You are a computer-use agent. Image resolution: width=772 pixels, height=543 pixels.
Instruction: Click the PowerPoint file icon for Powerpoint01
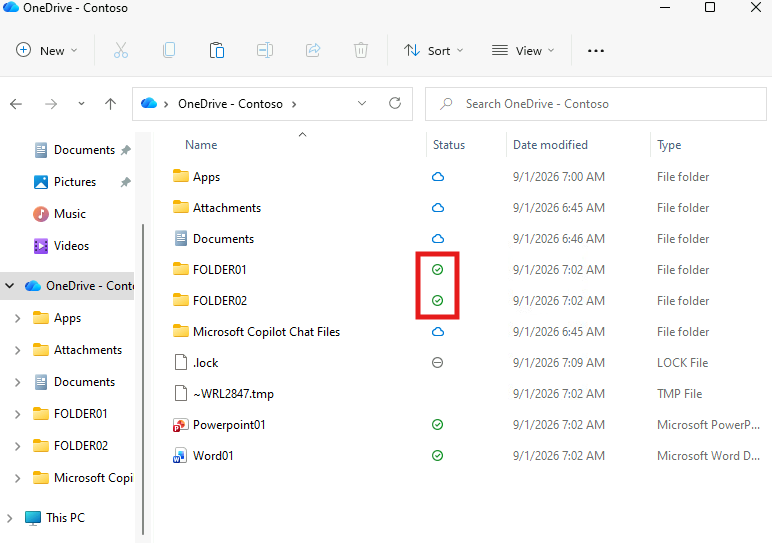180,425
